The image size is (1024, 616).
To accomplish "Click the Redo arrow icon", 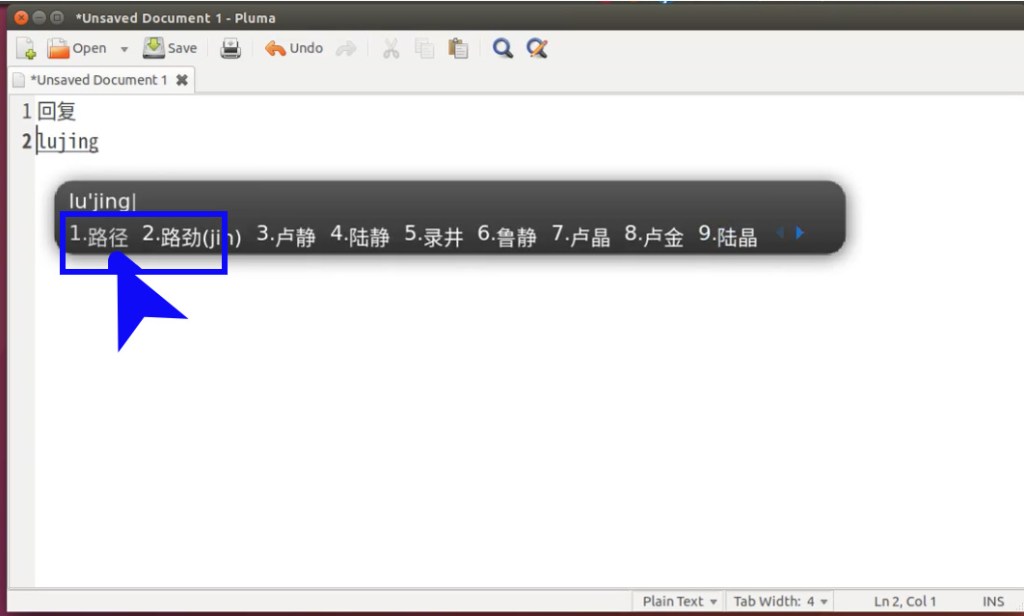I will pos(346,48).
